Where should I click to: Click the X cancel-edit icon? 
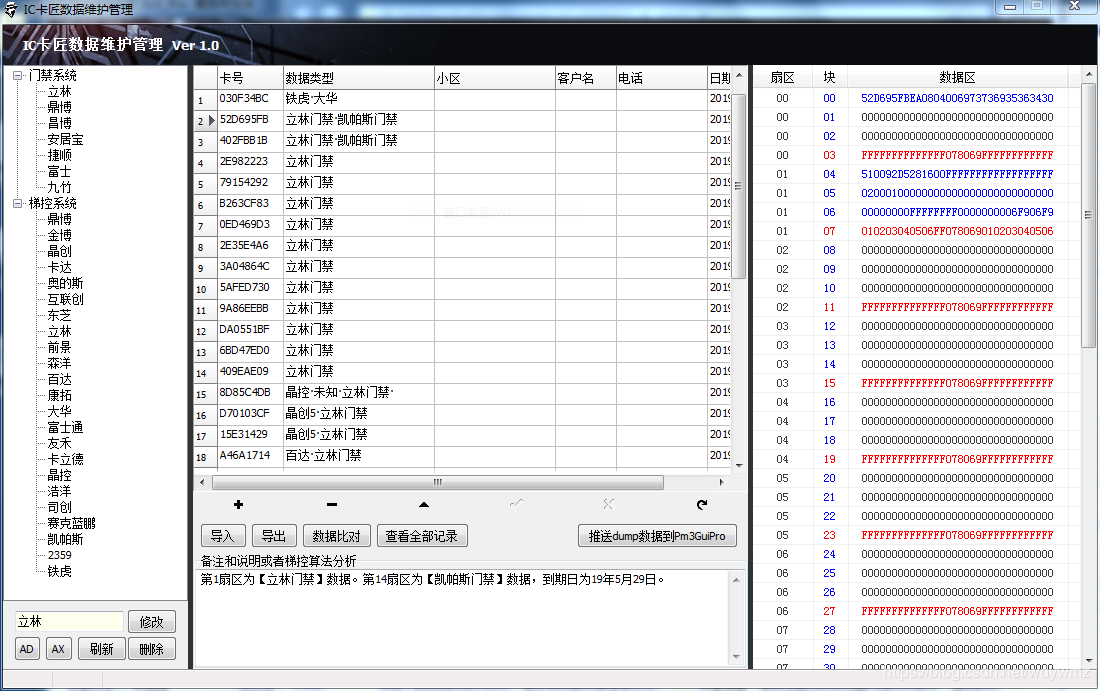(610, 504)
